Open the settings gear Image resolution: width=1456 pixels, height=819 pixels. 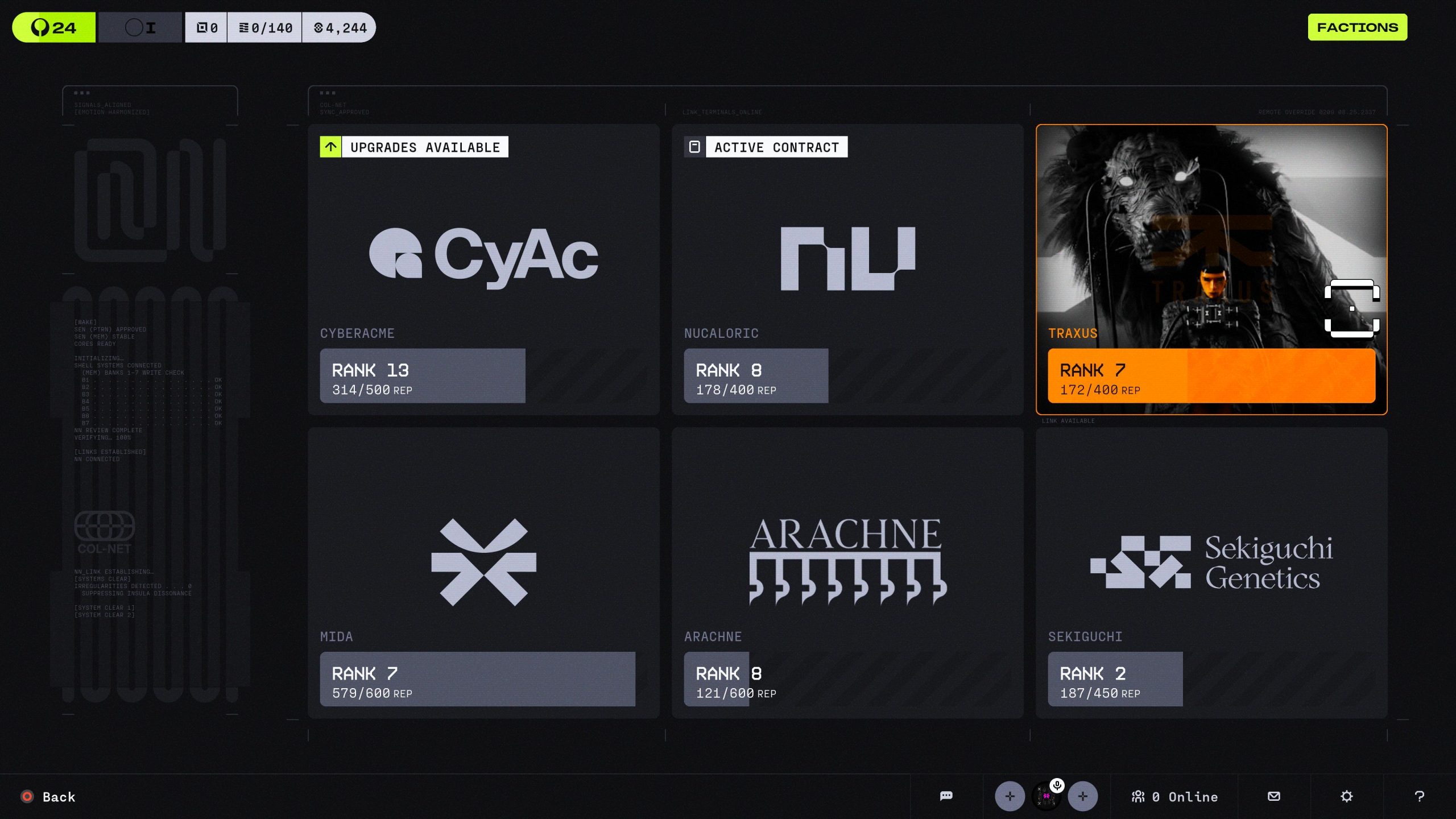point(1346,796)
